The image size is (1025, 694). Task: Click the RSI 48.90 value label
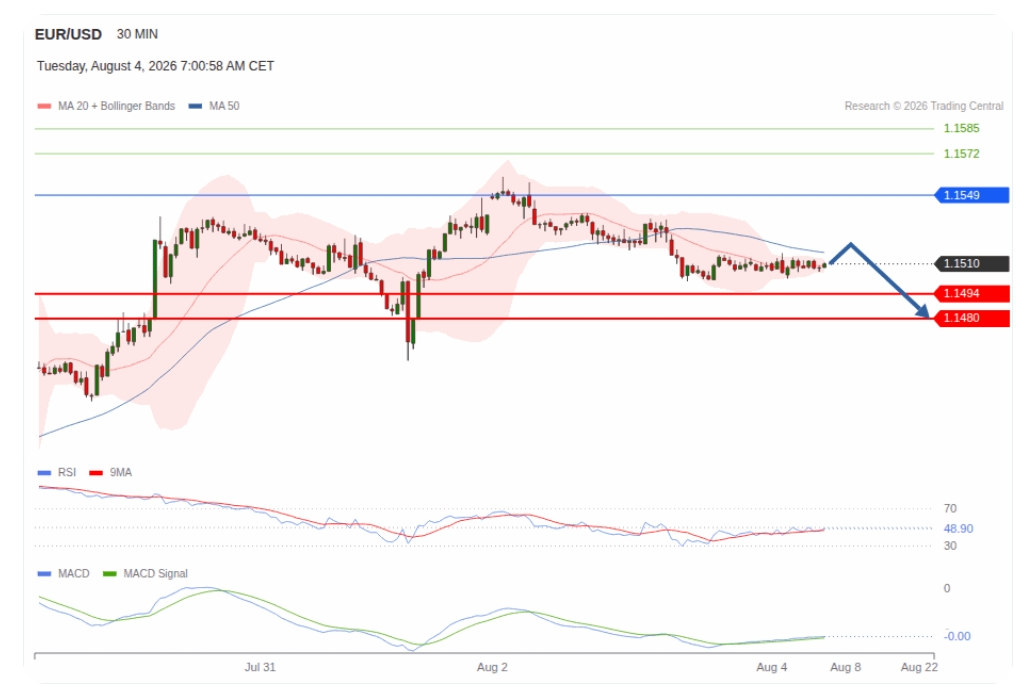958,529
